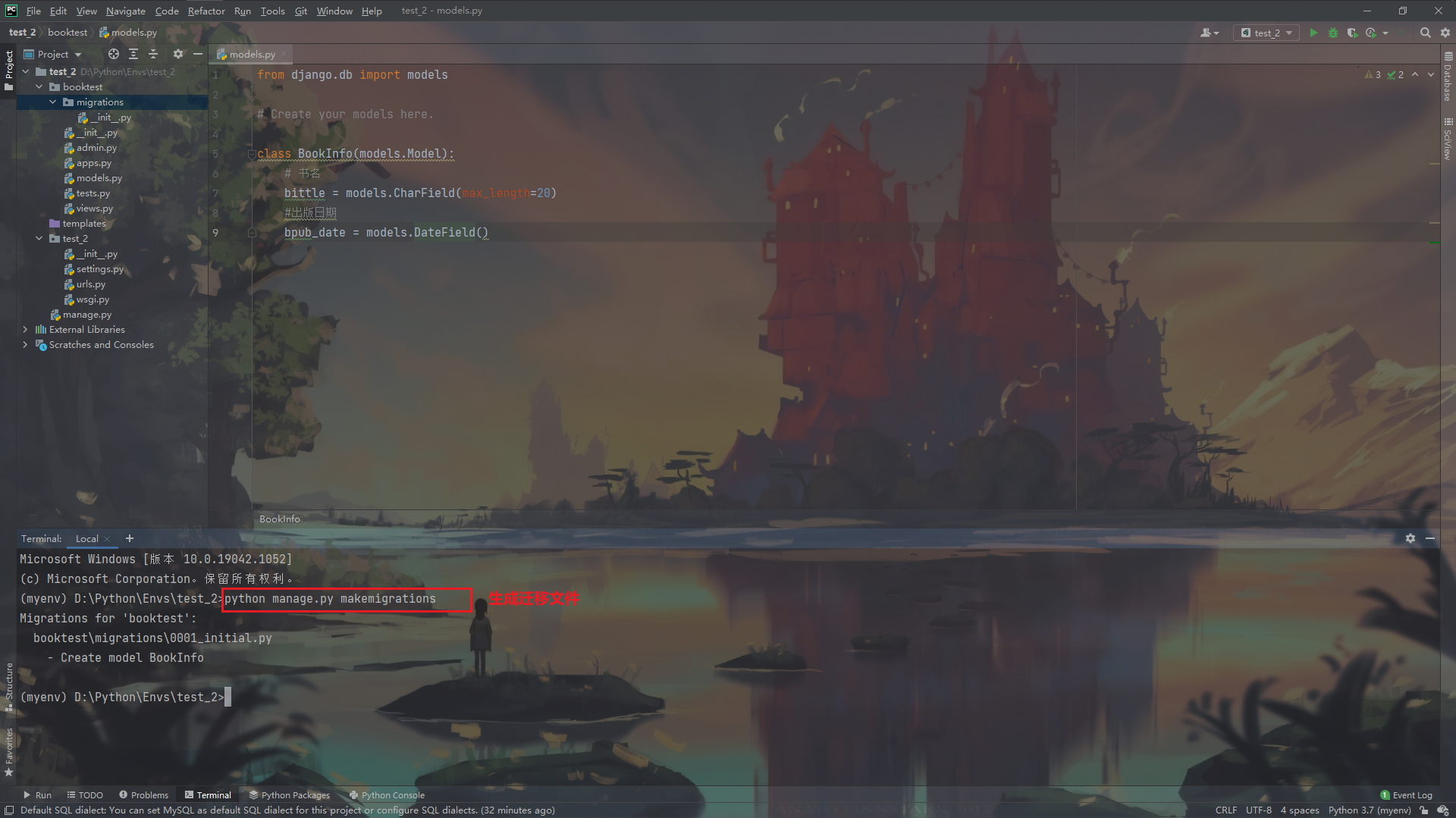
Task: Collapse the inner test_2 package folder
Action: 39,238
